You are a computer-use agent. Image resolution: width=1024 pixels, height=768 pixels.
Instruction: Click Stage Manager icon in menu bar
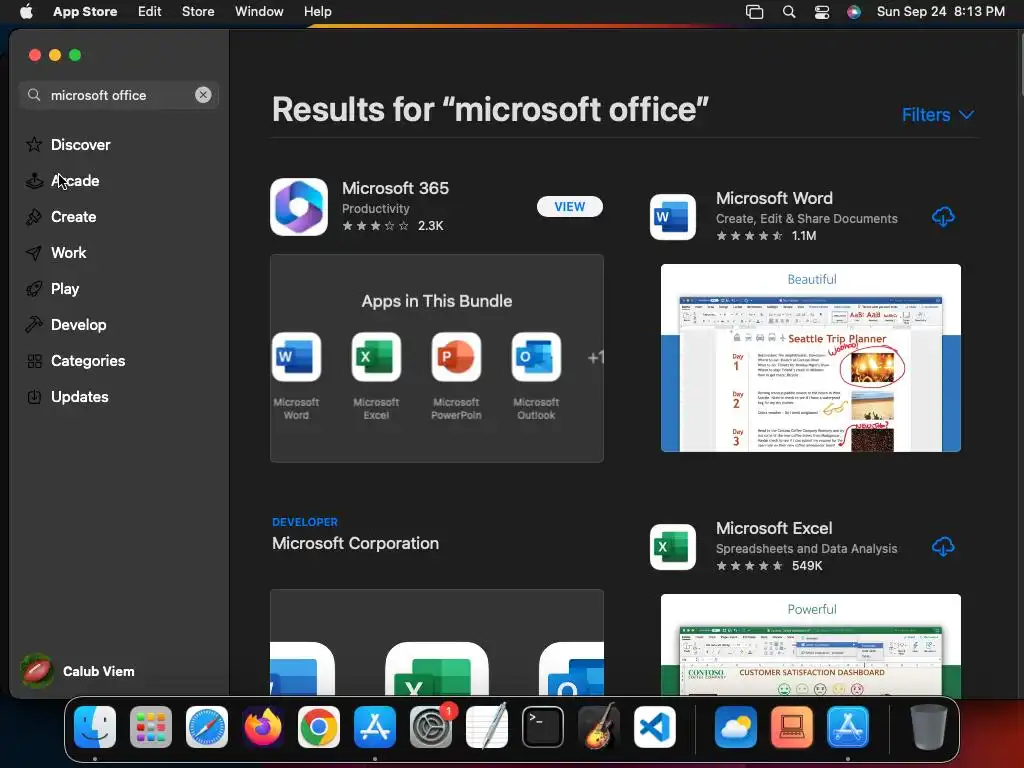(x=754, y=12)
